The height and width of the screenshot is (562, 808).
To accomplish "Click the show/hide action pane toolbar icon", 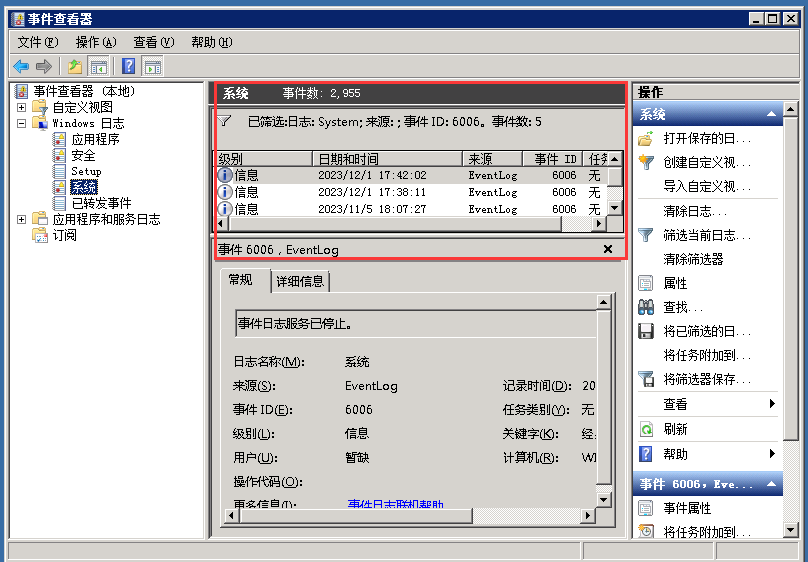I will 152,66.
